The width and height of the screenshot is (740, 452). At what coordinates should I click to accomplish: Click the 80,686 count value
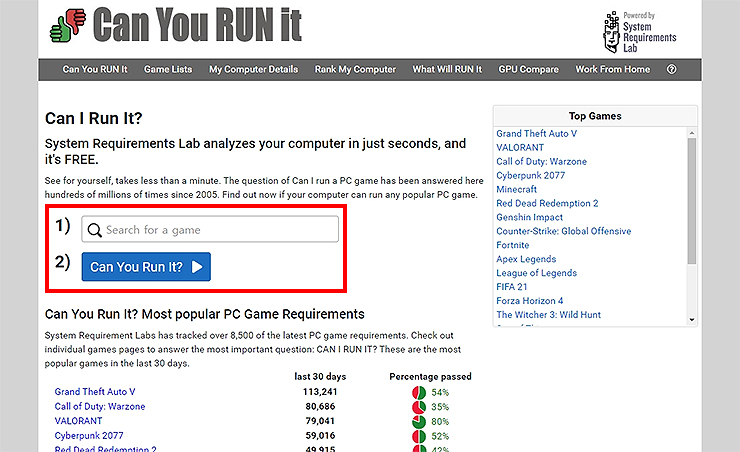[320, 406]
